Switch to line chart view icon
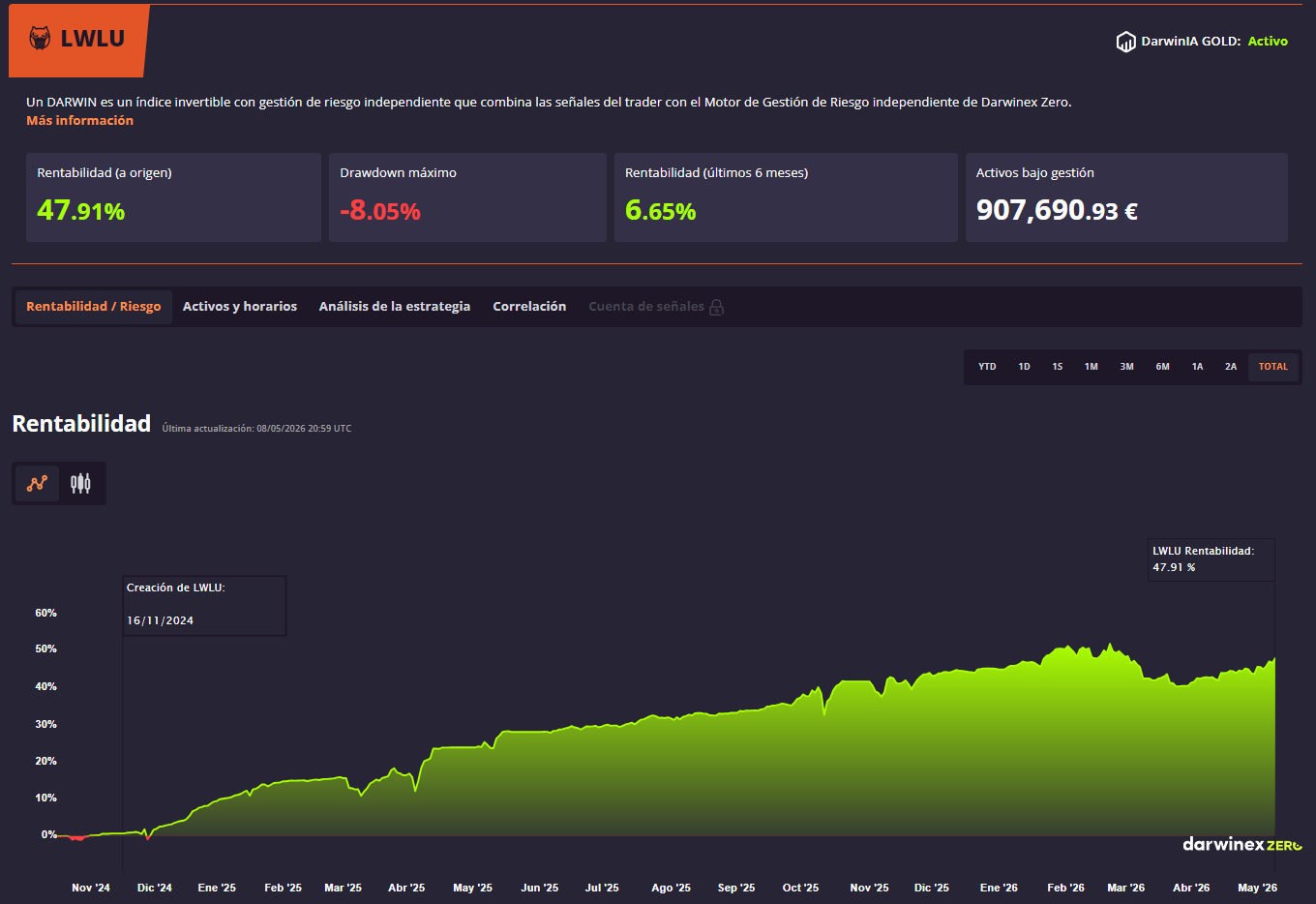This screenshot has width=1316, height=904. pyautogui.click(x=37, y=483)
